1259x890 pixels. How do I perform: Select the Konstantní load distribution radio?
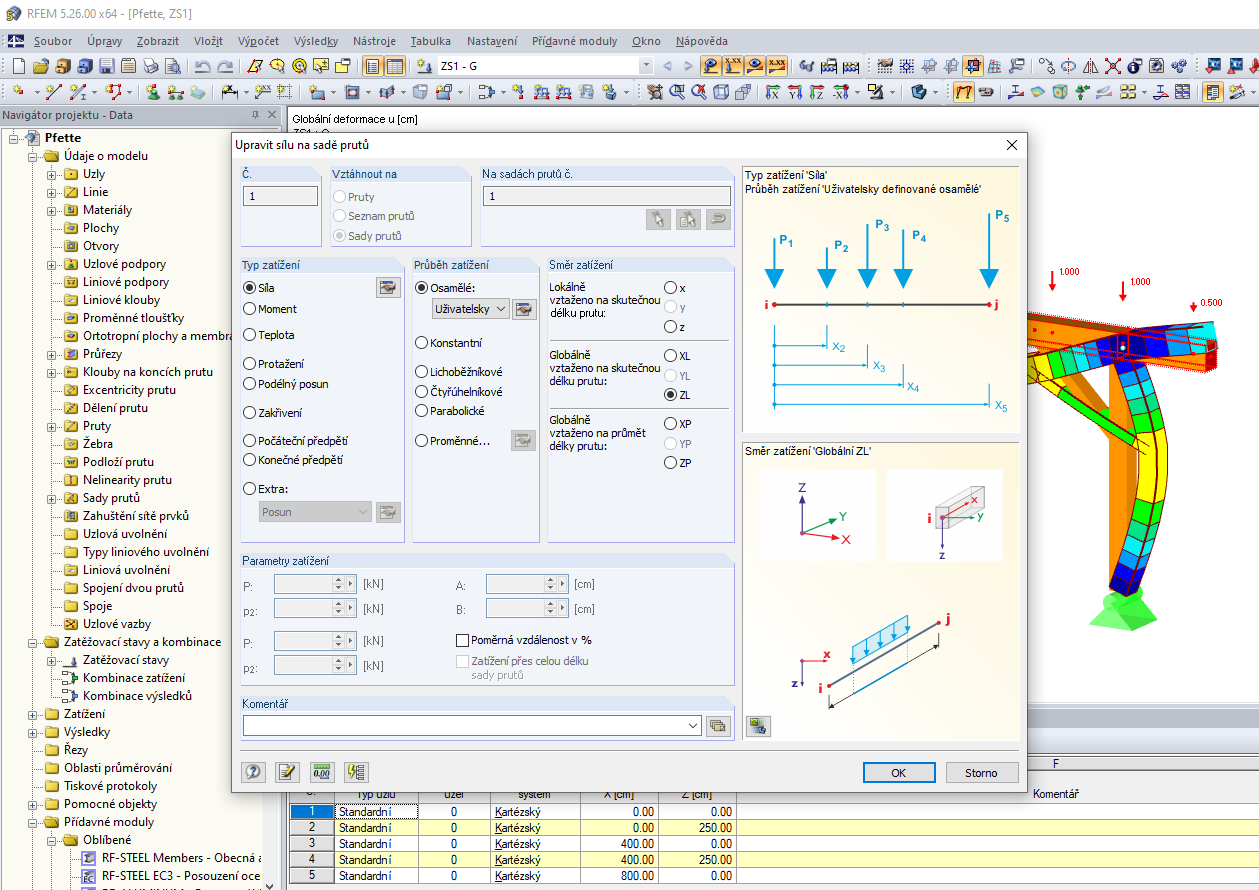pos(422,343)
